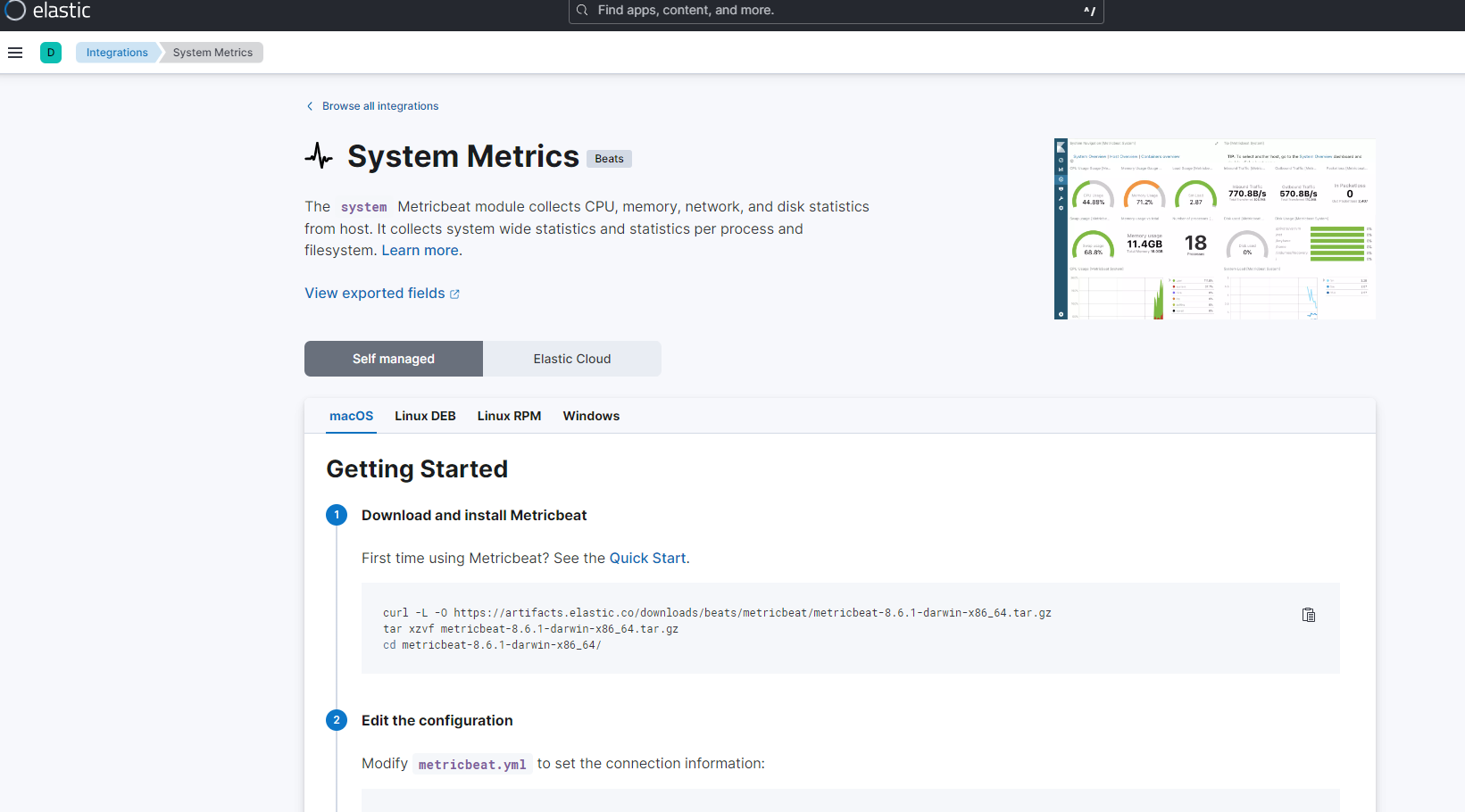Follow the Quick Start link

[x=647, y=559]
